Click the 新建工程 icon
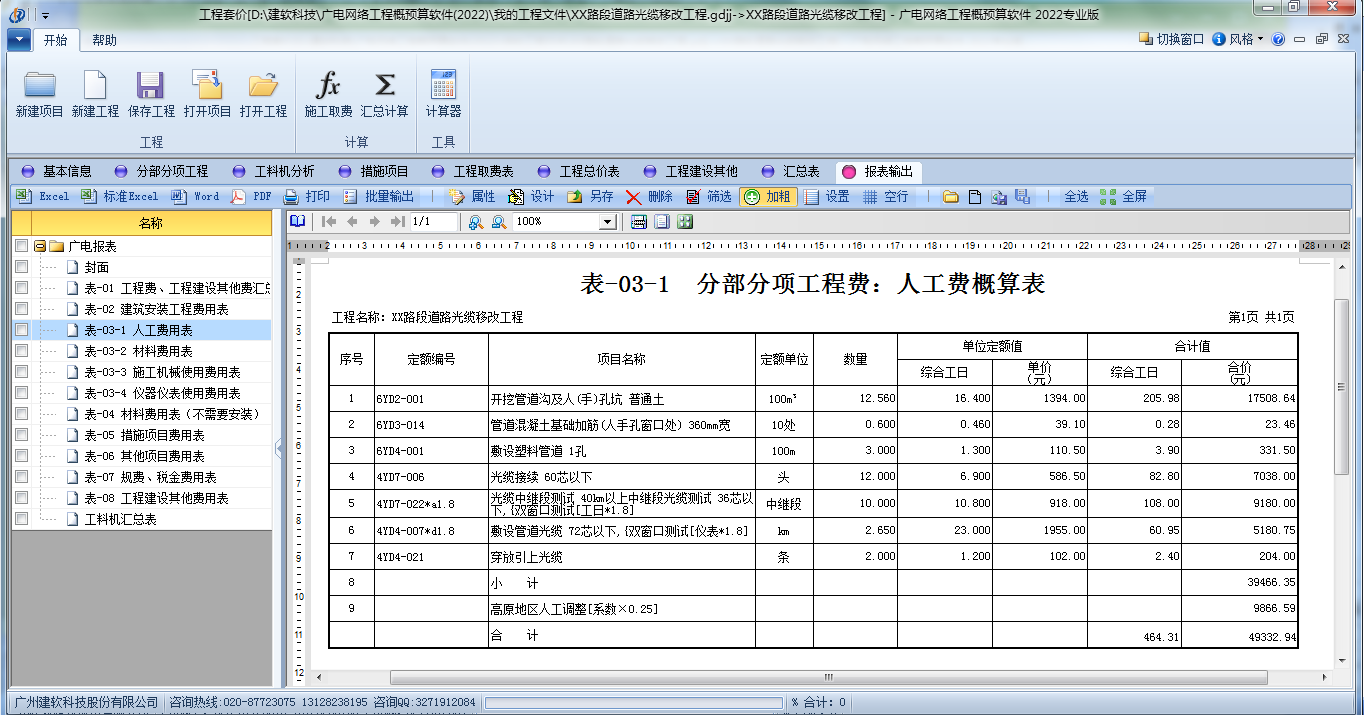The width and height of the screenshot is (1364, 715). 95,85
